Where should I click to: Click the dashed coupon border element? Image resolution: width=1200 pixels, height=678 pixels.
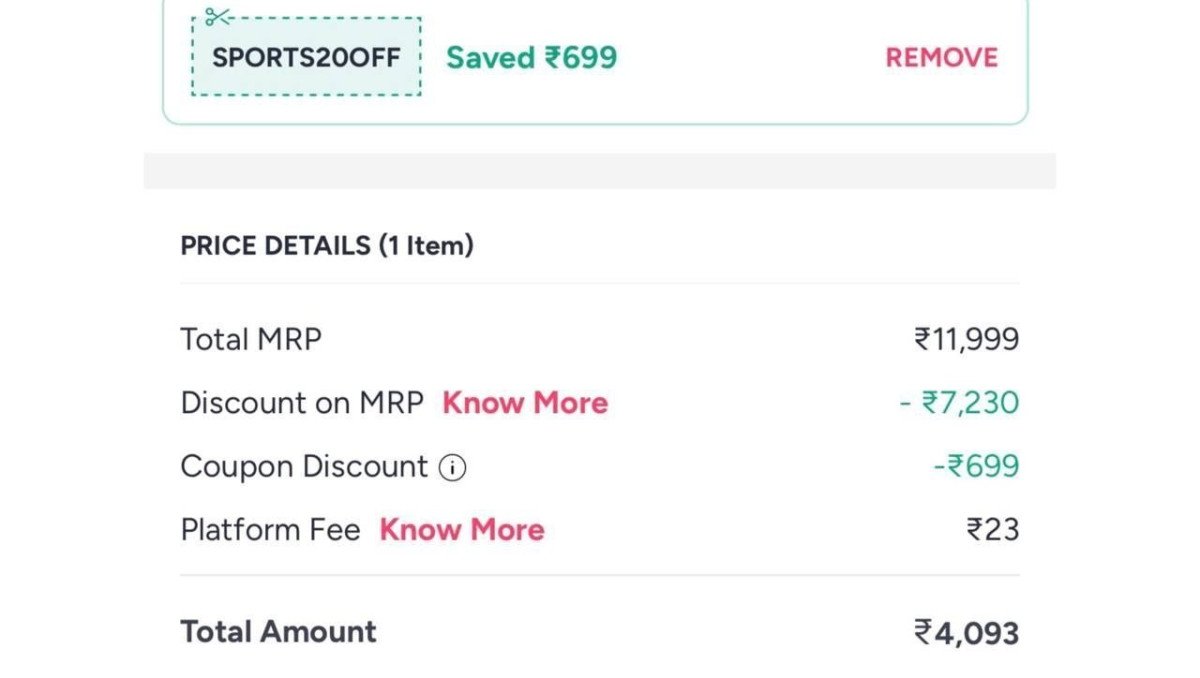(x=303, y=57)
